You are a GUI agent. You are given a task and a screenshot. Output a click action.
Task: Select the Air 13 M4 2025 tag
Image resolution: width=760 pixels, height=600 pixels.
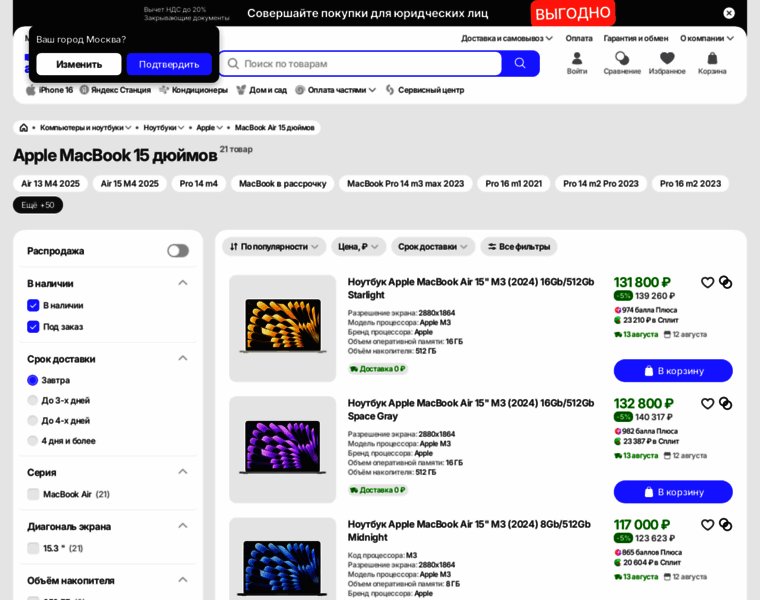(x=50, y=184)
